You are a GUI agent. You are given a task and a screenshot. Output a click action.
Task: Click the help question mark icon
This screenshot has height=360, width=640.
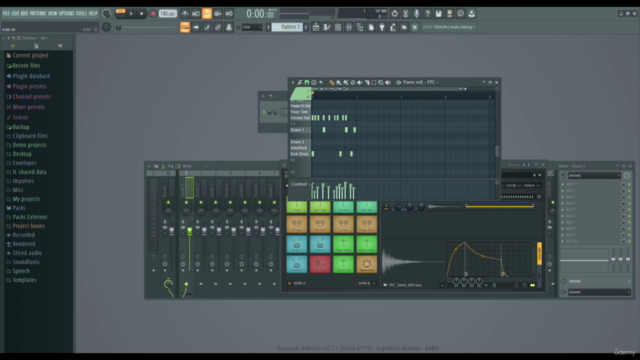pyautogui.click(x=427, y=13)
